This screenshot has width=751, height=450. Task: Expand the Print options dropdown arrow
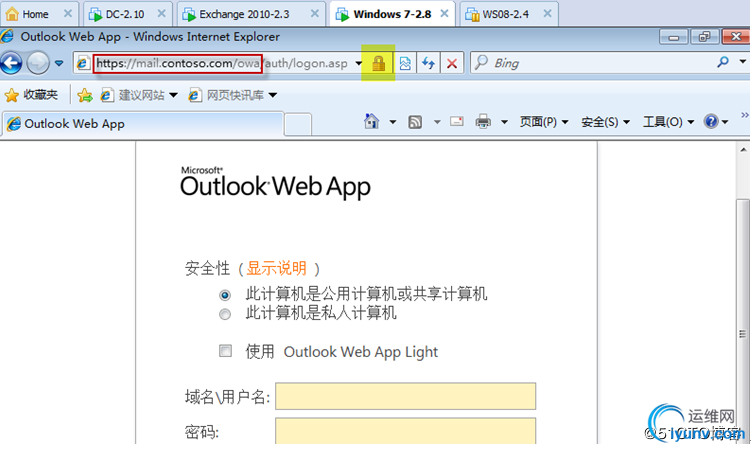point(504,122)
